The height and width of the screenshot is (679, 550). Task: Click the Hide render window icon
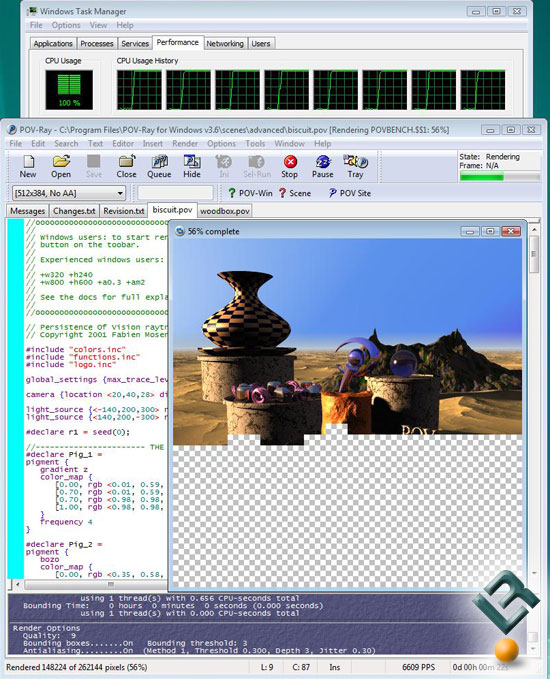pyautogui.click(x=192, y=166)
